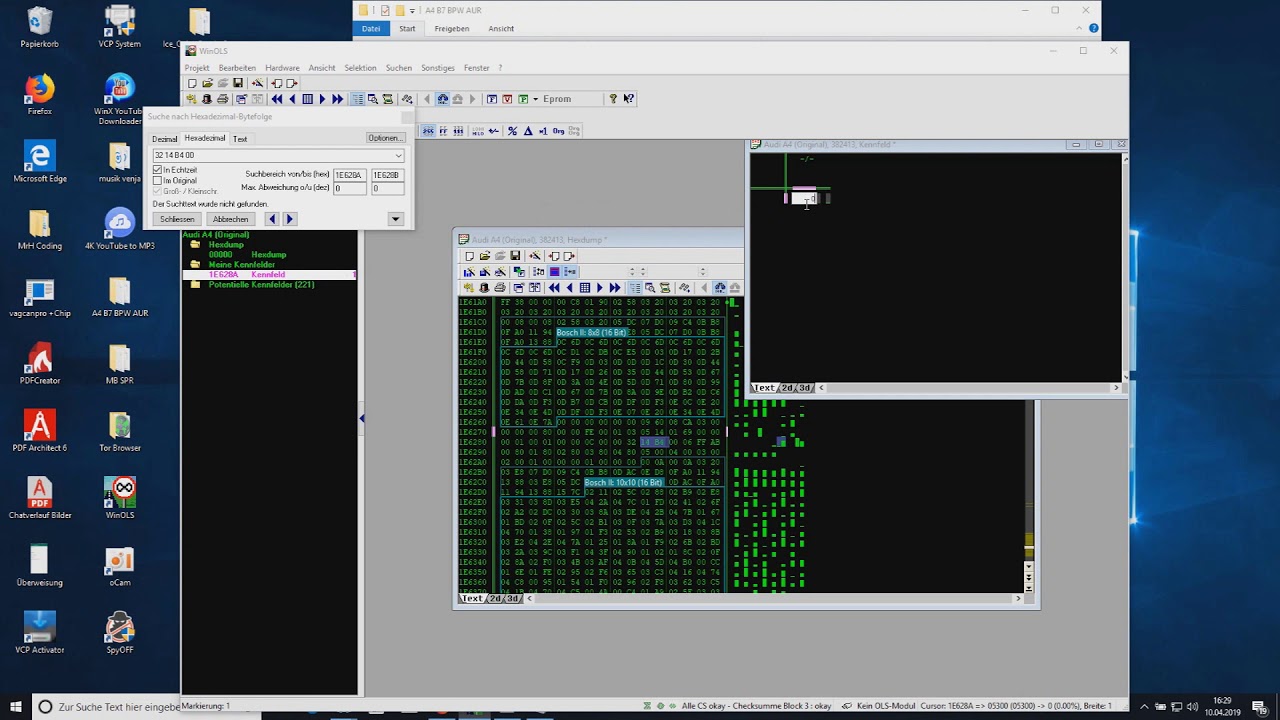Click the map grid icon in main toolbar
The image size is (1280, 720).
pos(308,99)
